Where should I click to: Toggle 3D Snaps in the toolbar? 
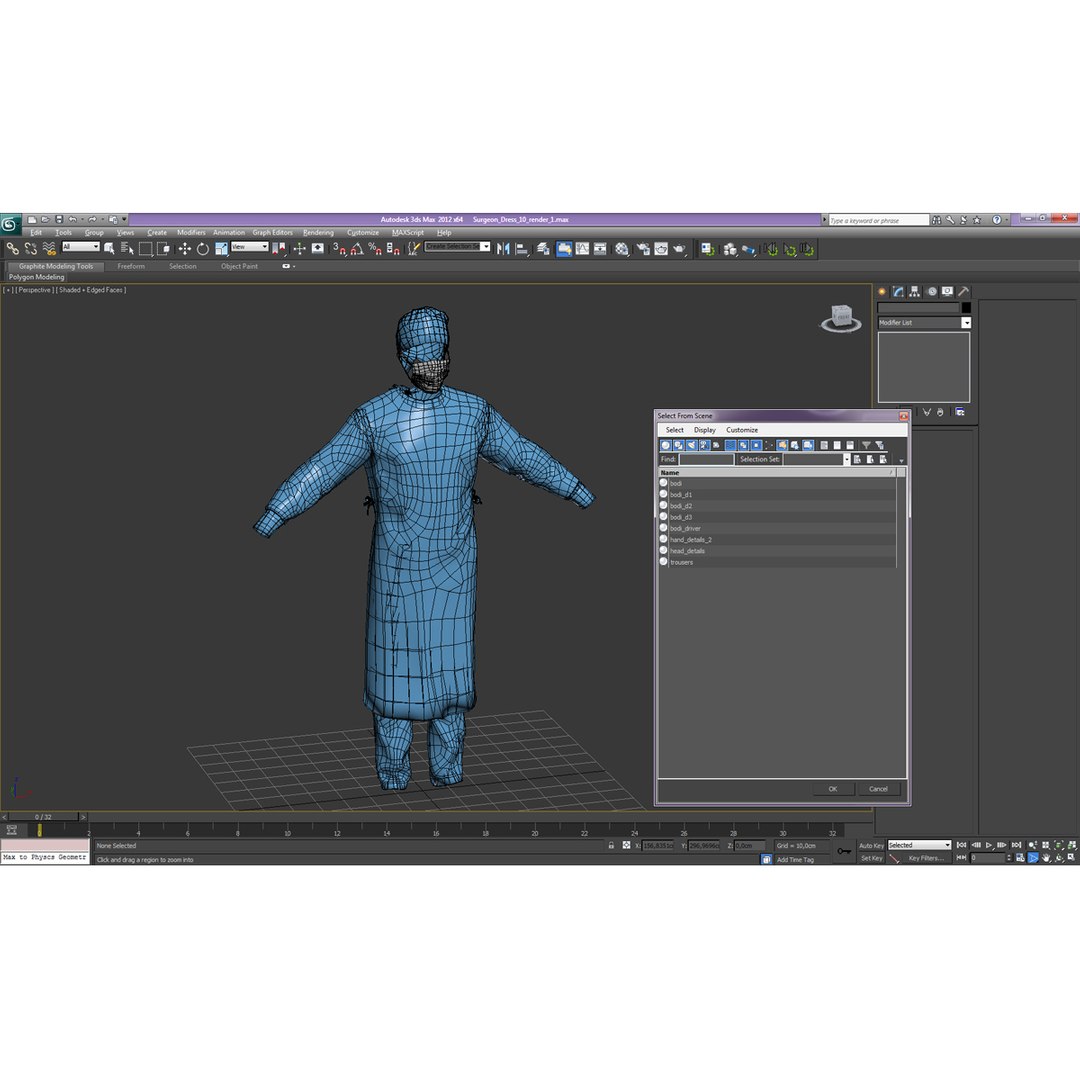(x=339, y=249)
